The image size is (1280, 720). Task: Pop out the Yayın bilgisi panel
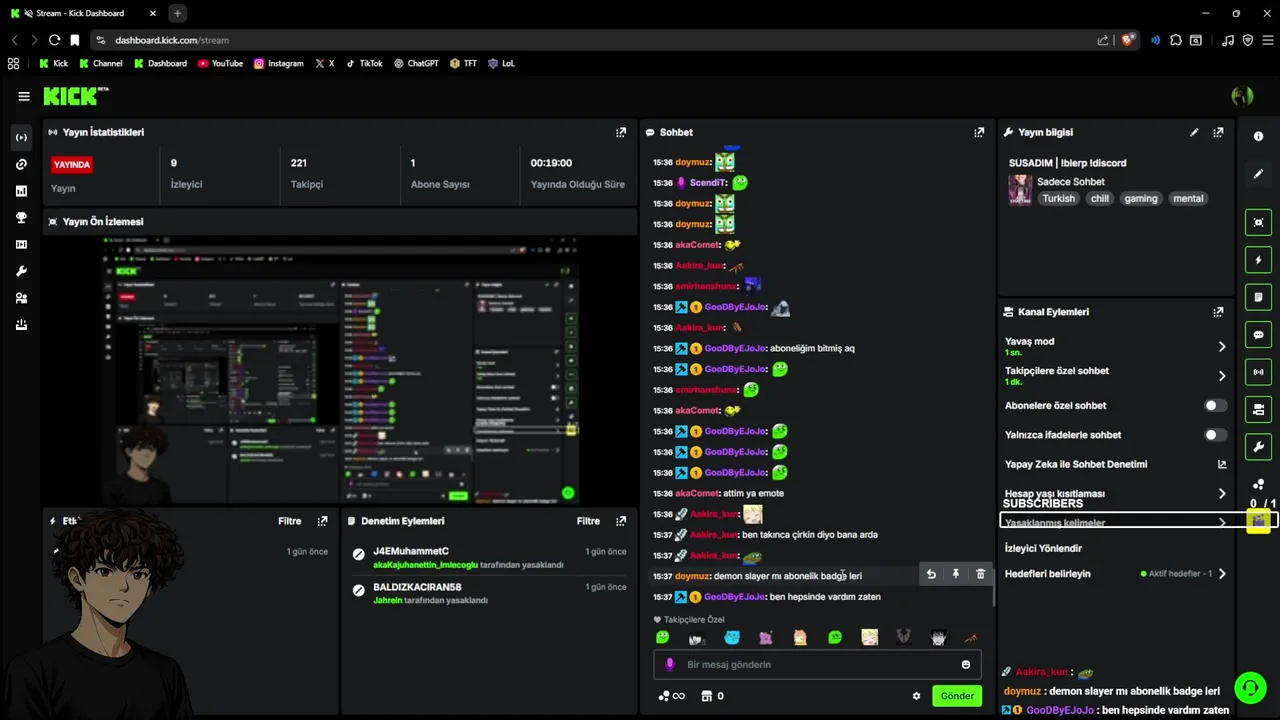[1218, 132]
